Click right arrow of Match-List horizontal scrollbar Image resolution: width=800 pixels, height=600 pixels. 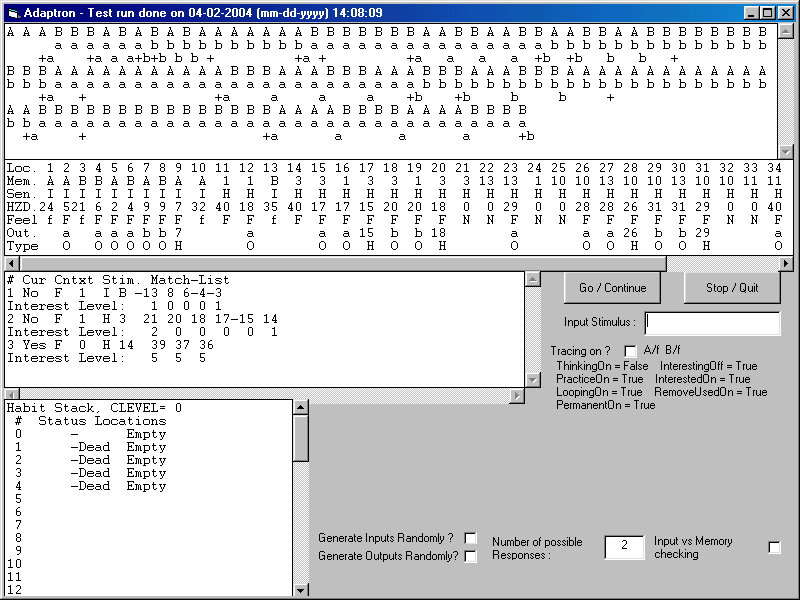[x=517, y=395]
